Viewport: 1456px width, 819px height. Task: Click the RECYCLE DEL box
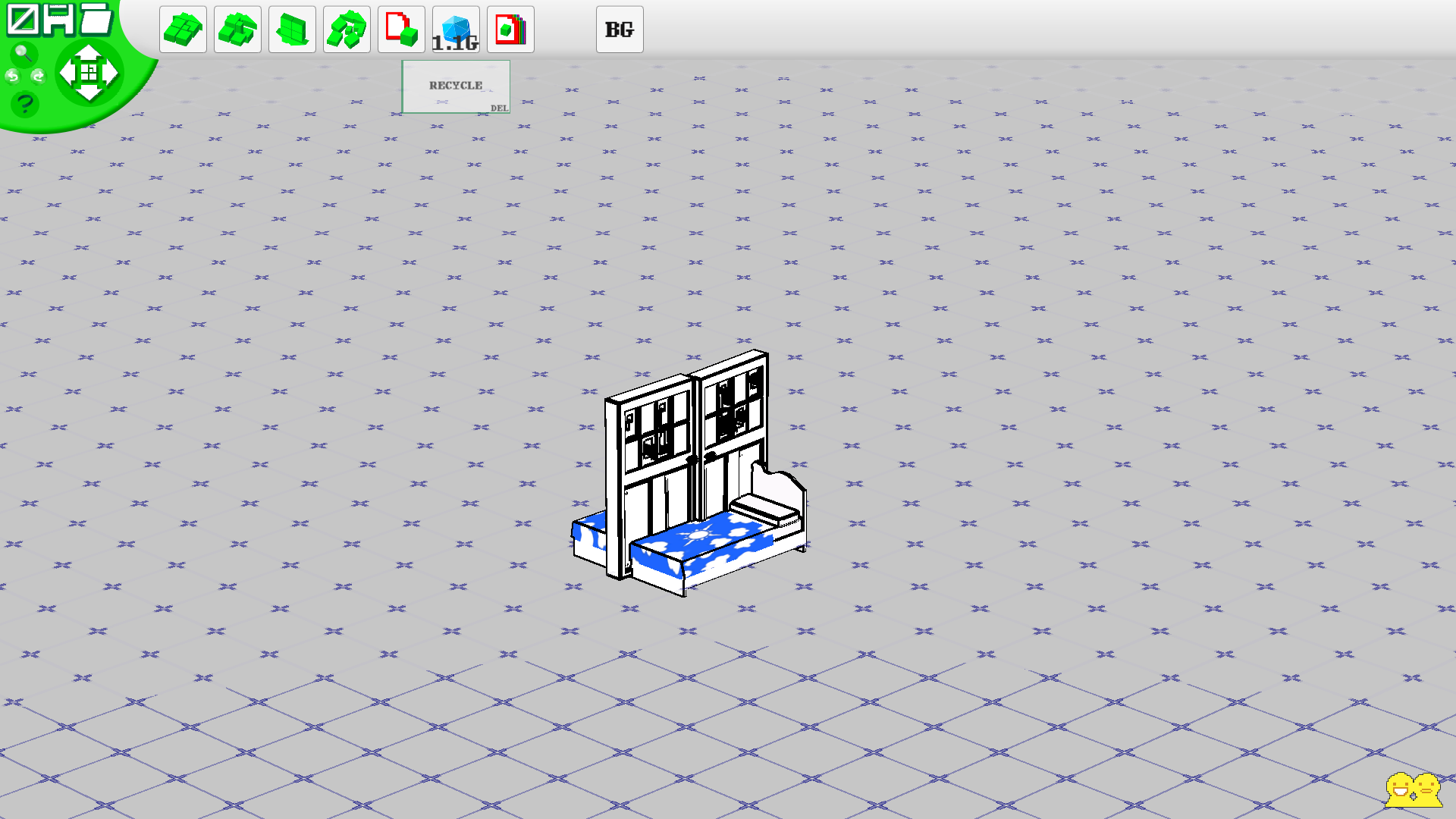pos(456,86)
